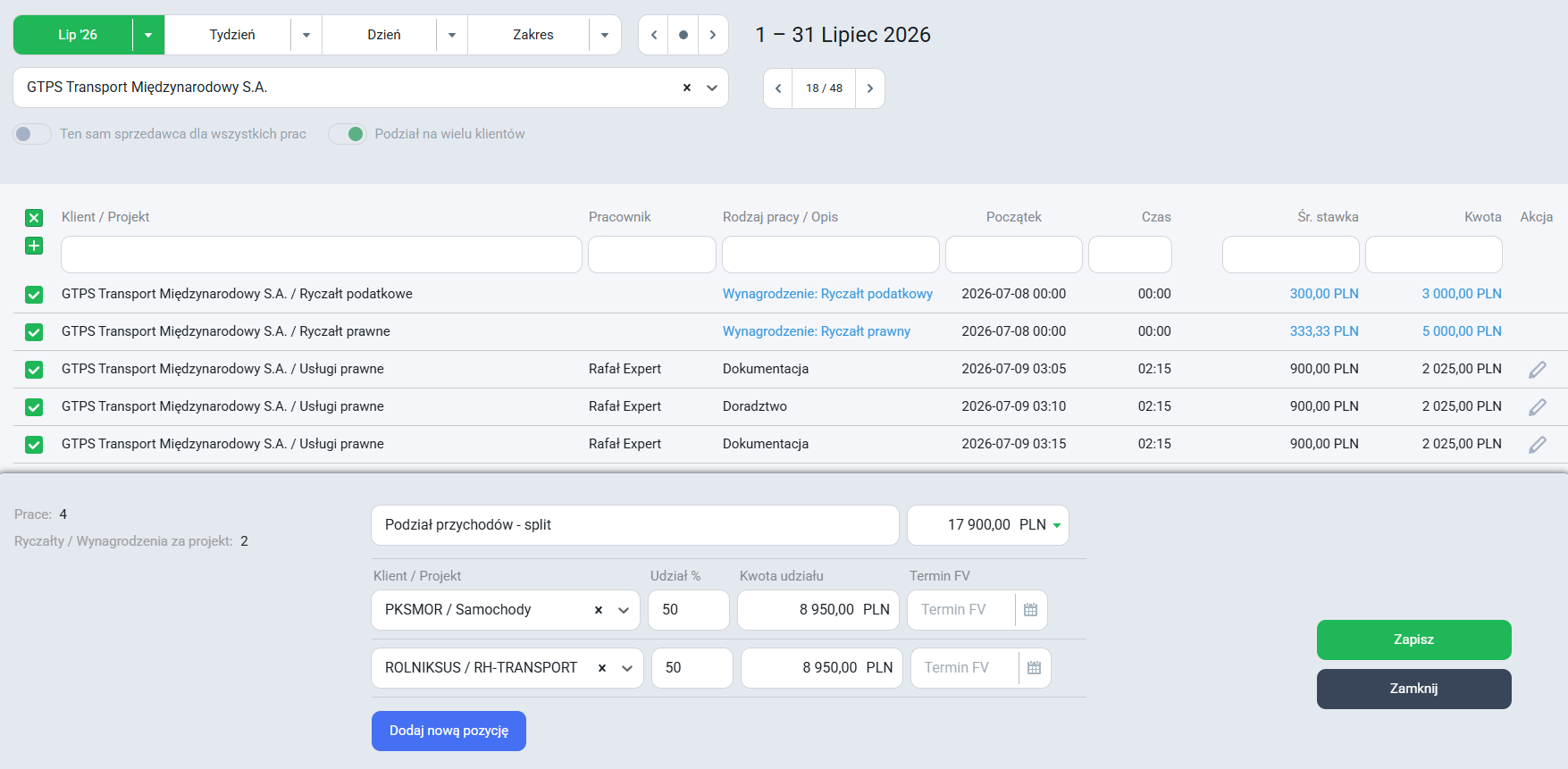
Task: Click 300,00 PLN rate link
Action: click(x=1324, y=294)
